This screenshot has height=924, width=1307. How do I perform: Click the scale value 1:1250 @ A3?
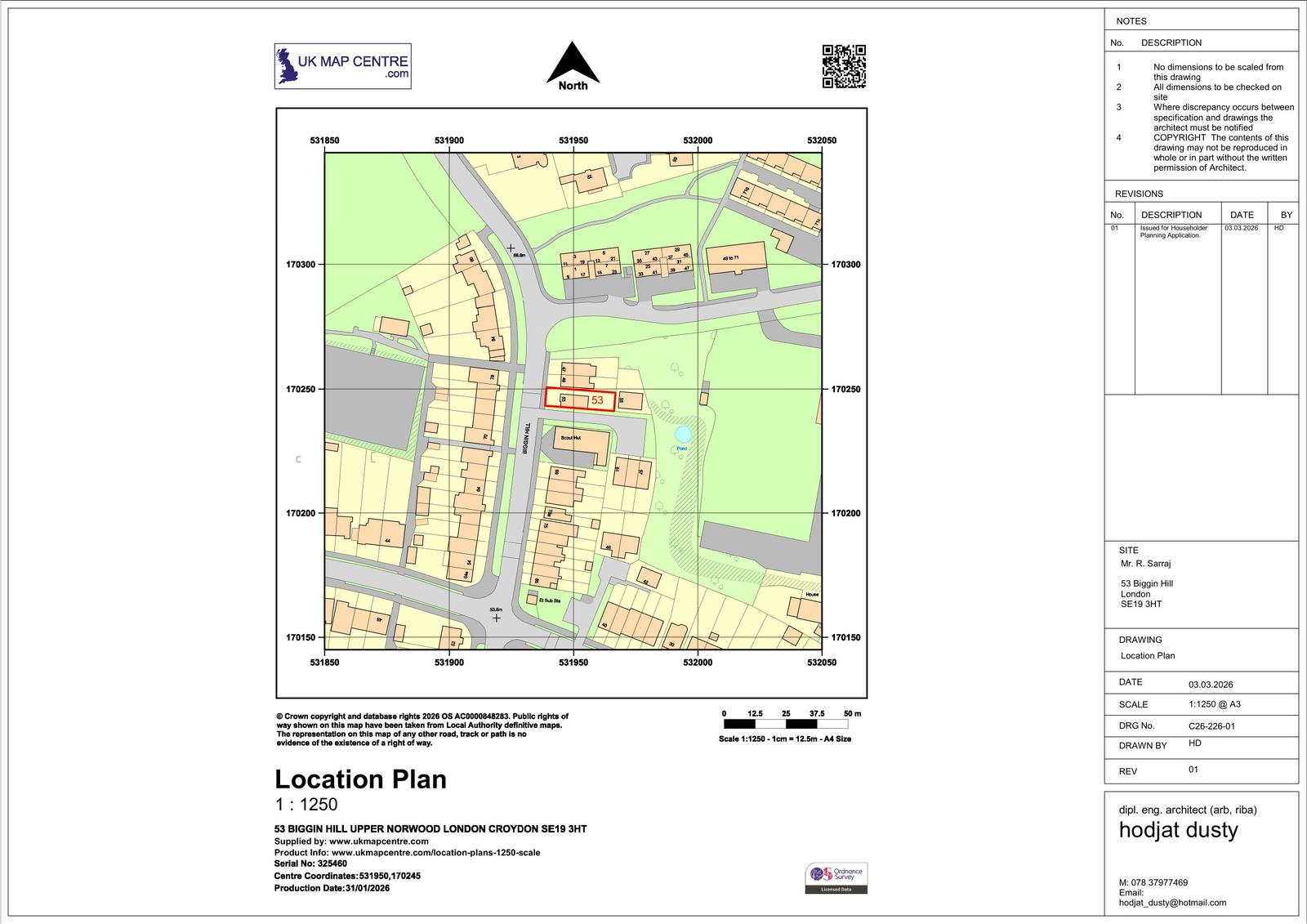click(x=1214, y=704)
